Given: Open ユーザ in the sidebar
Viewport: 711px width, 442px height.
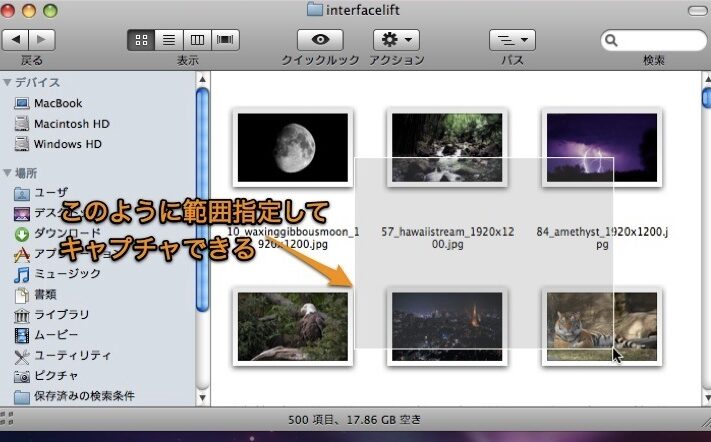Looking at the screenshot, I should pyautogui.click(x=51, y=193).
